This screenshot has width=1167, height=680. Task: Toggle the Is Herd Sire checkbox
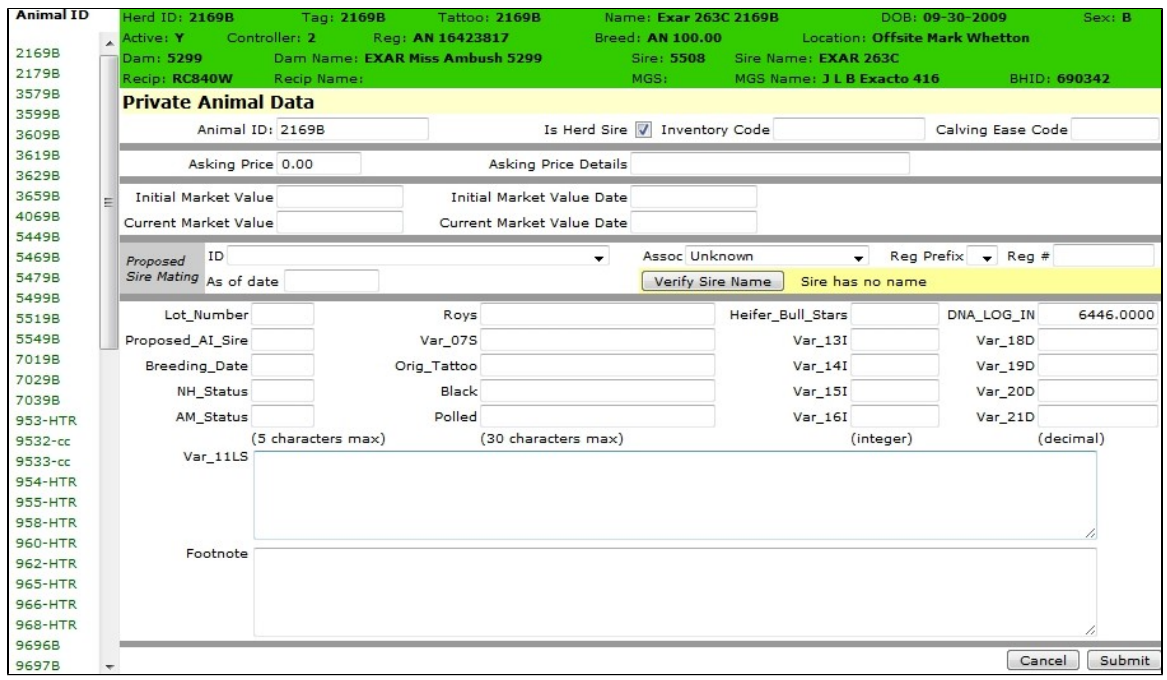(x=643, y=129)
